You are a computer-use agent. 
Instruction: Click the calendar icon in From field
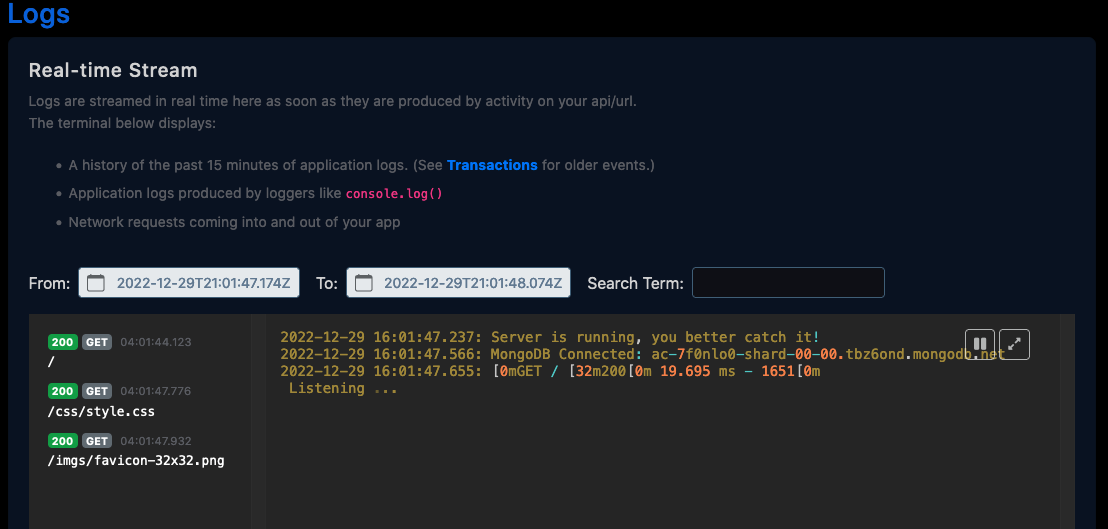[96, 283]
